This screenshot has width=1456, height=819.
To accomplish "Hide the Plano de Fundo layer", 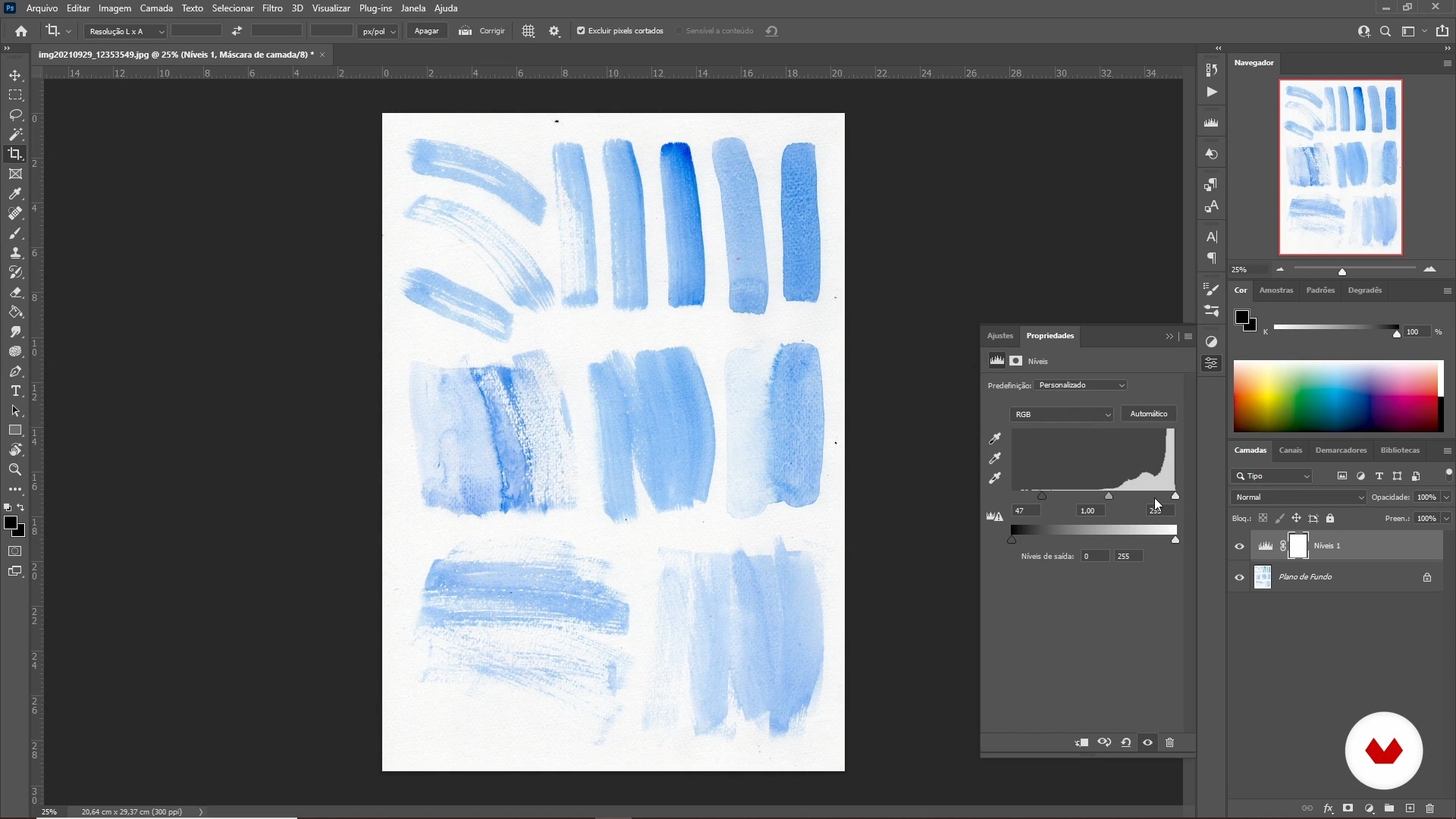I will (x=1240, y=578).
